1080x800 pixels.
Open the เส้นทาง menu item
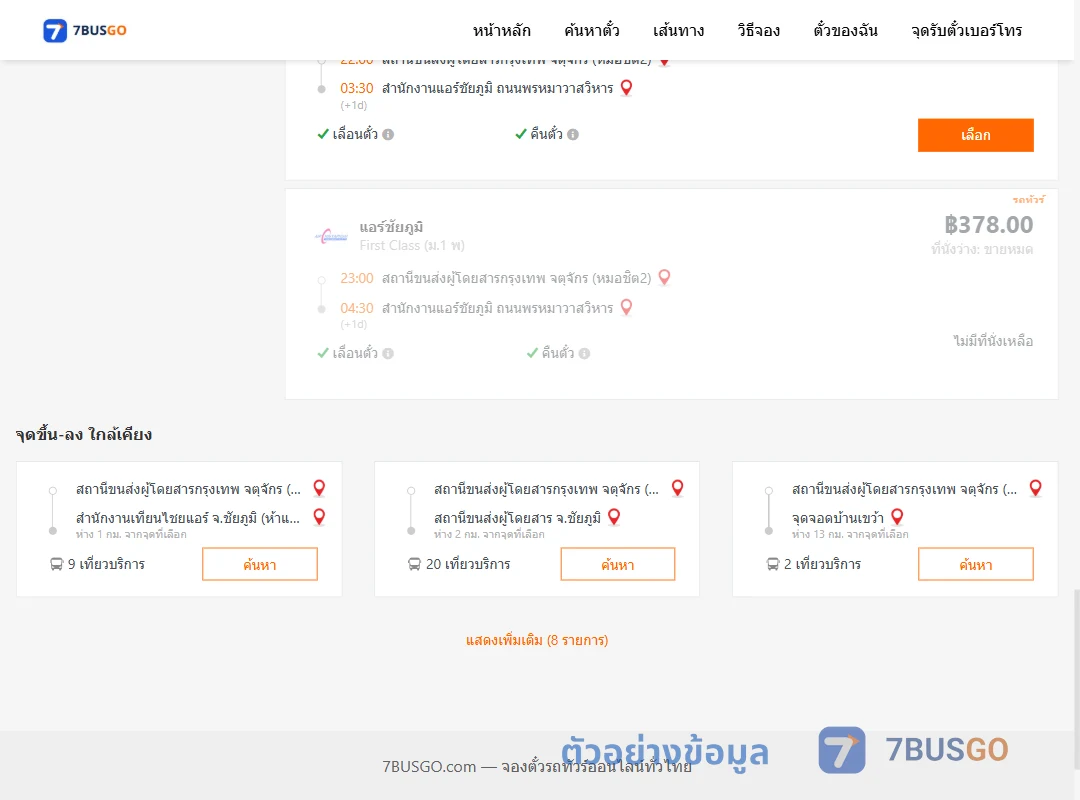[x=678, y=30]
